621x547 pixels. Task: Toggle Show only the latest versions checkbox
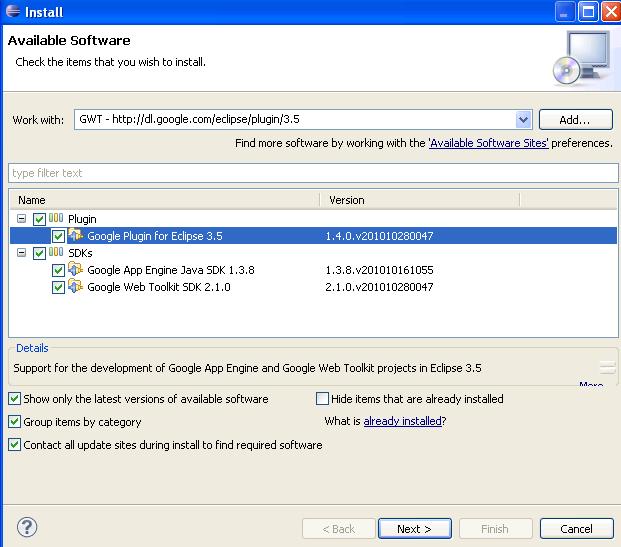point(15,398)
